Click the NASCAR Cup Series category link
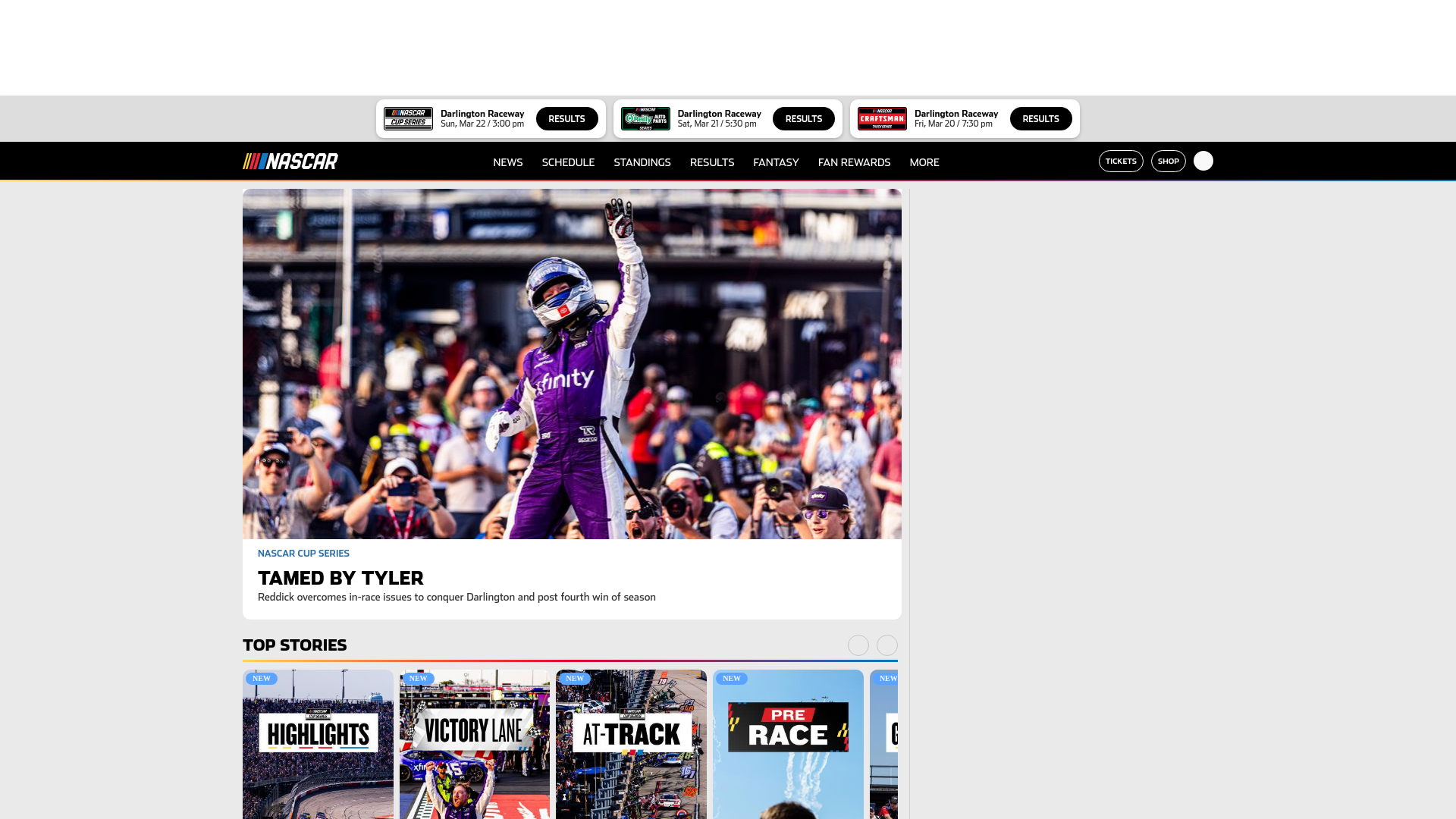 tap(303, 554)
